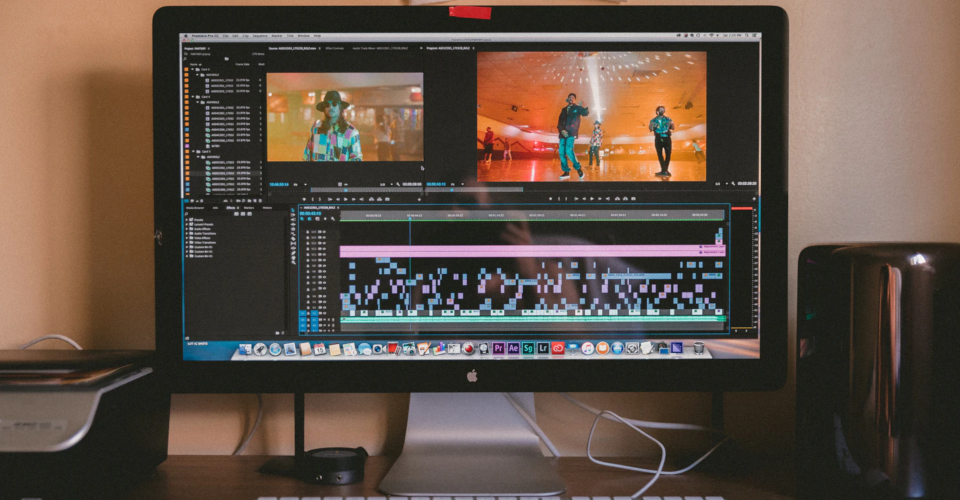
Task: Toggle Snap in the timeline header
Action: tap(309, 218)
